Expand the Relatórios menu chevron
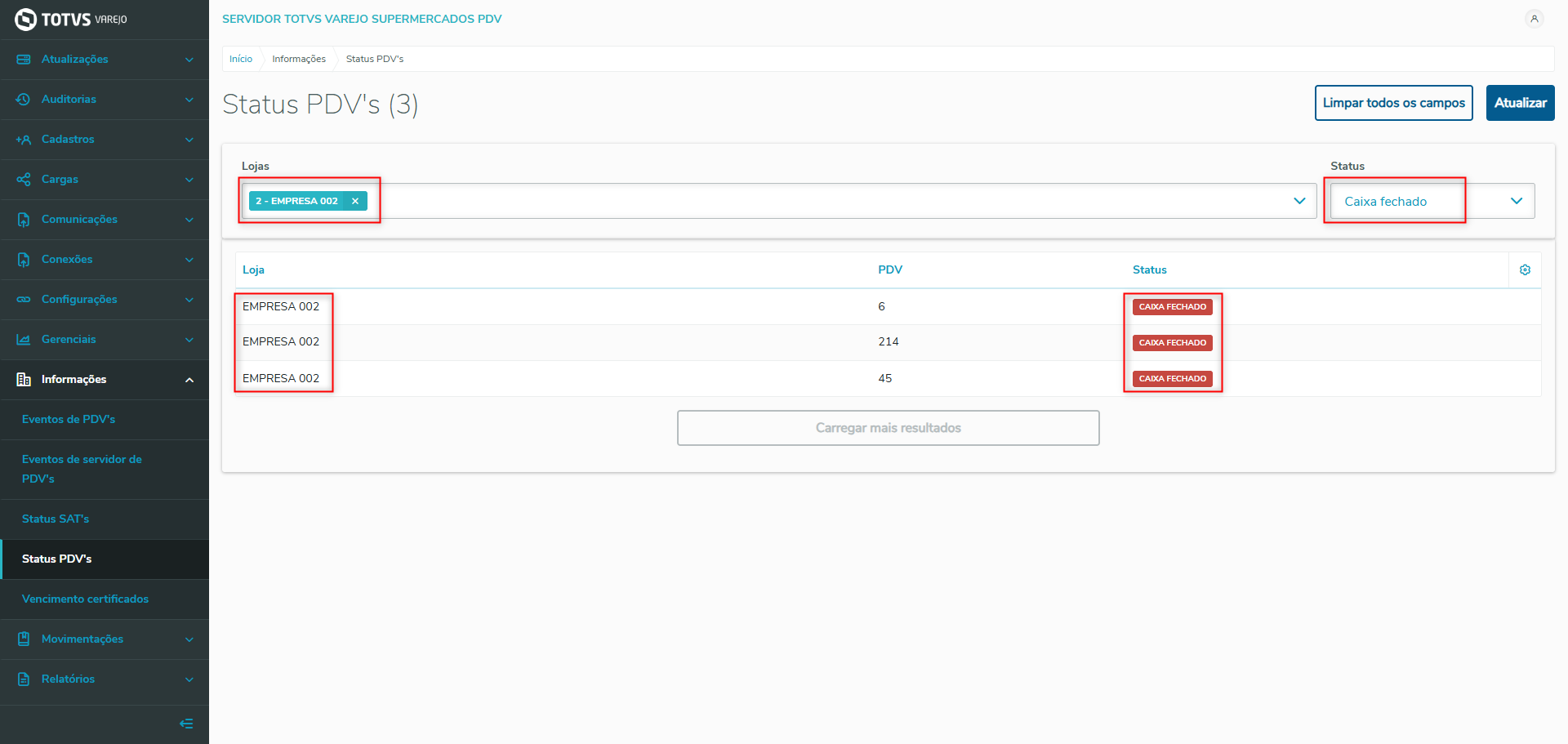 [x=189, y=679]
